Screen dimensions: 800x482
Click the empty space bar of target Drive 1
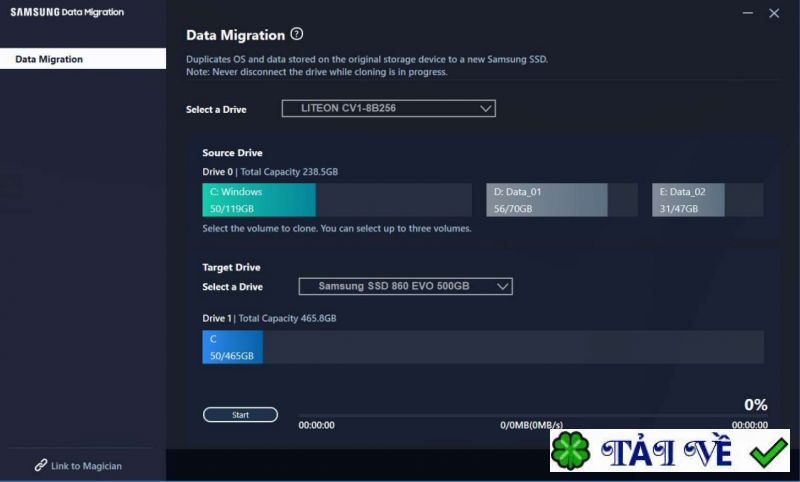[513, 347]
